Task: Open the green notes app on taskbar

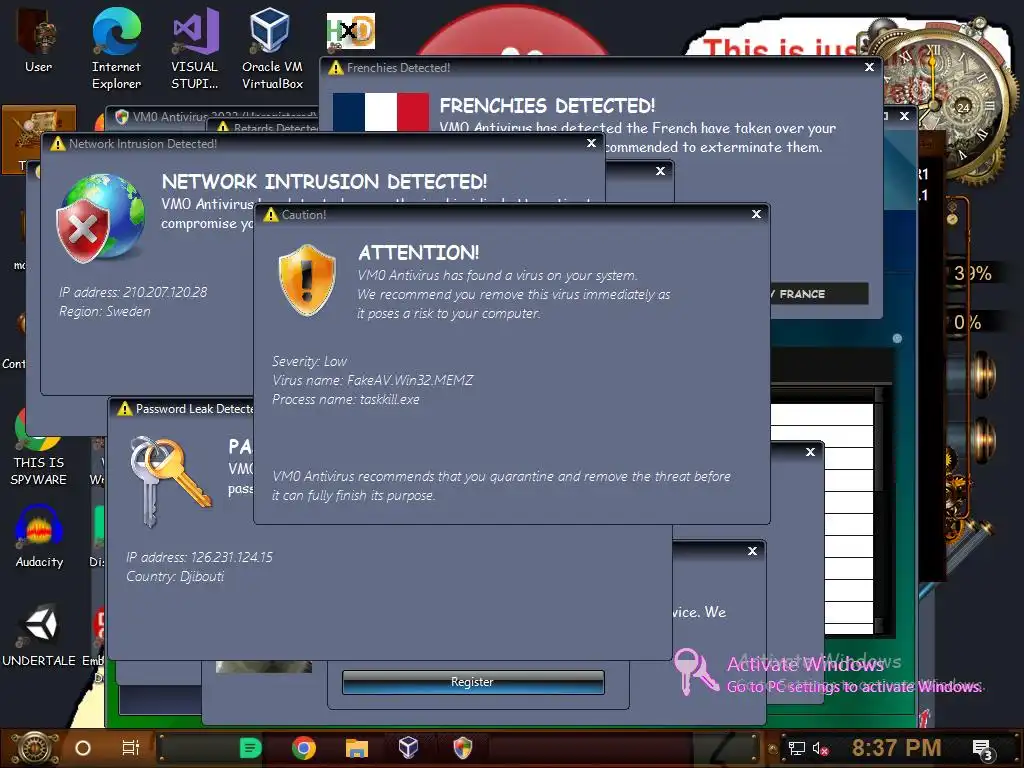Action: (250, 748)
